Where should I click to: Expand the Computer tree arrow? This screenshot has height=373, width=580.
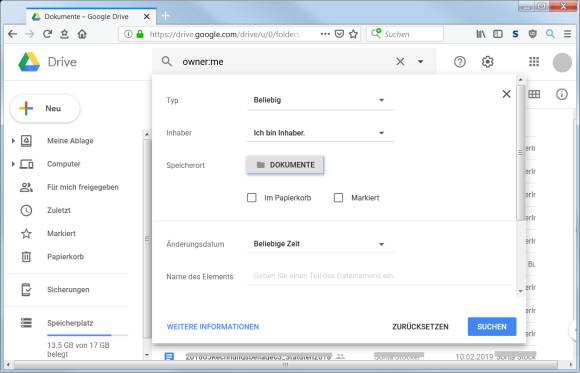click(13, 164)
